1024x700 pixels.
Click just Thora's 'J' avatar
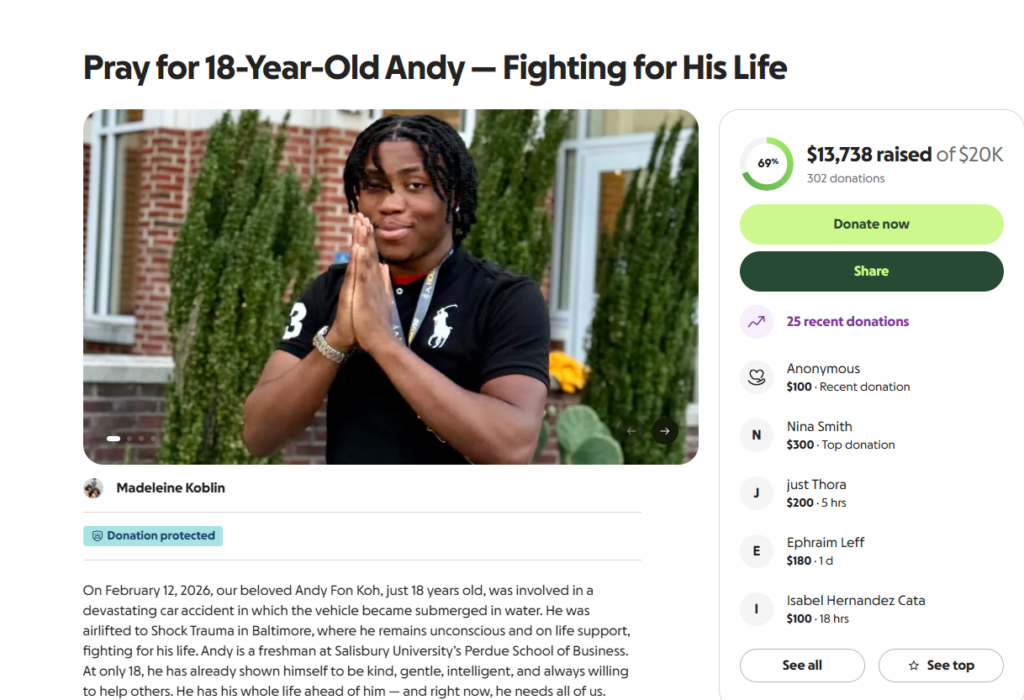(756, 493)
